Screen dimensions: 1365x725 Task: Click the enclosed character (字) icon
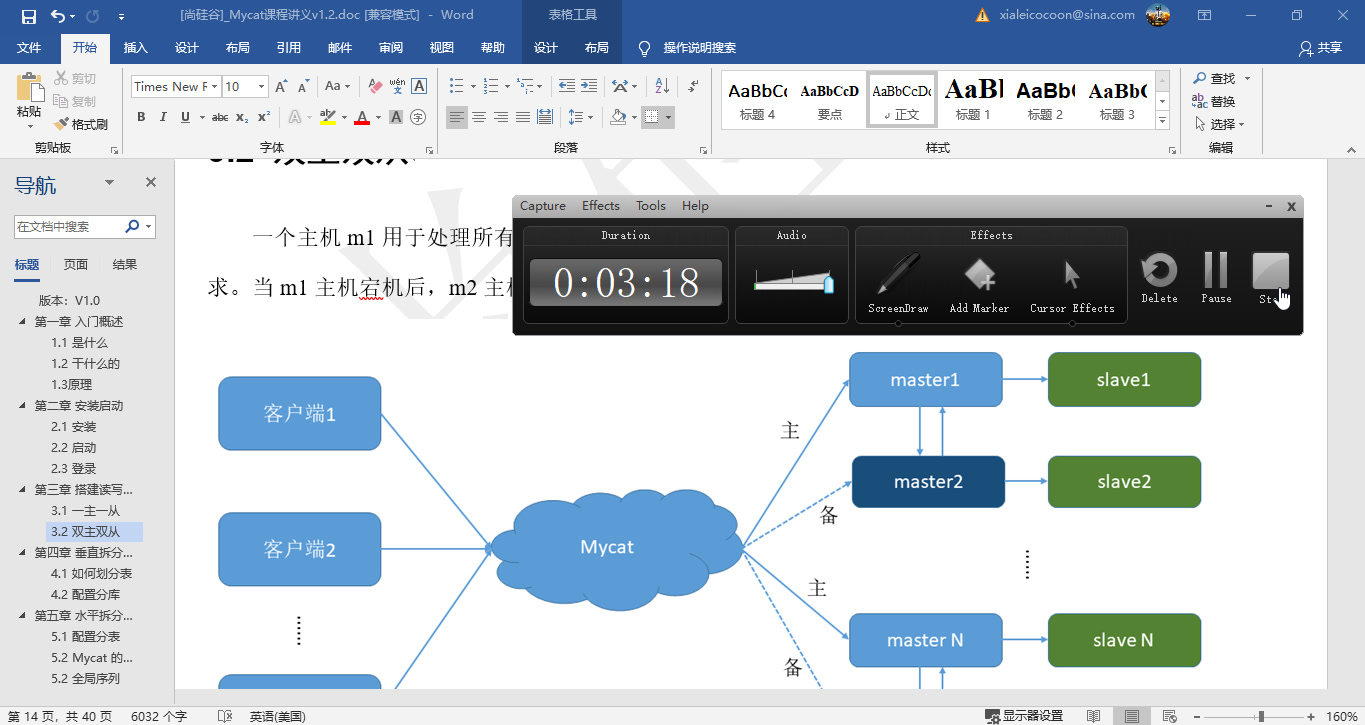click(x=418, y=117)
